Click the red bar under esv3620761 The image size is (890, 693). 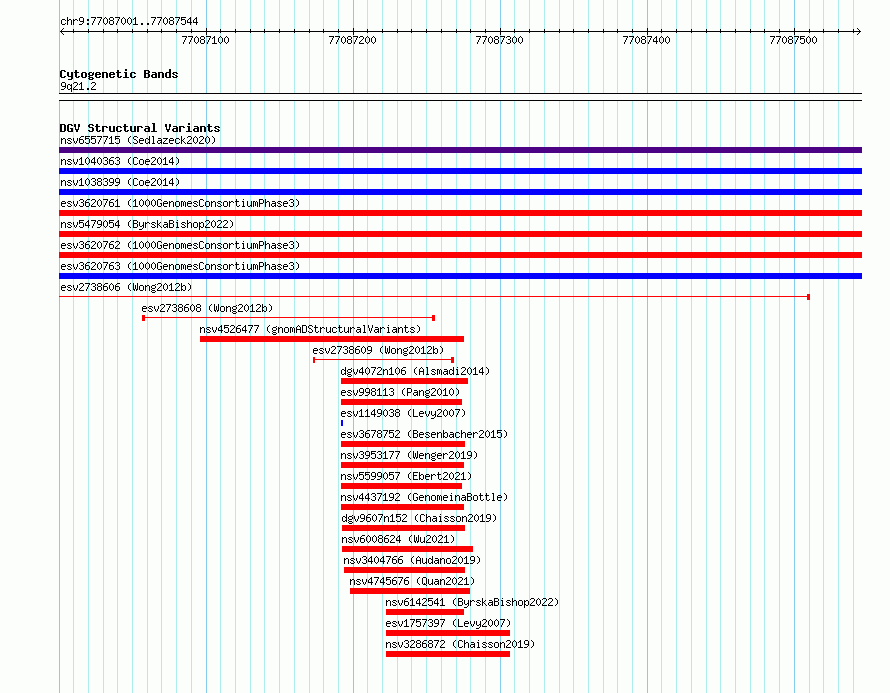point(460,213)
